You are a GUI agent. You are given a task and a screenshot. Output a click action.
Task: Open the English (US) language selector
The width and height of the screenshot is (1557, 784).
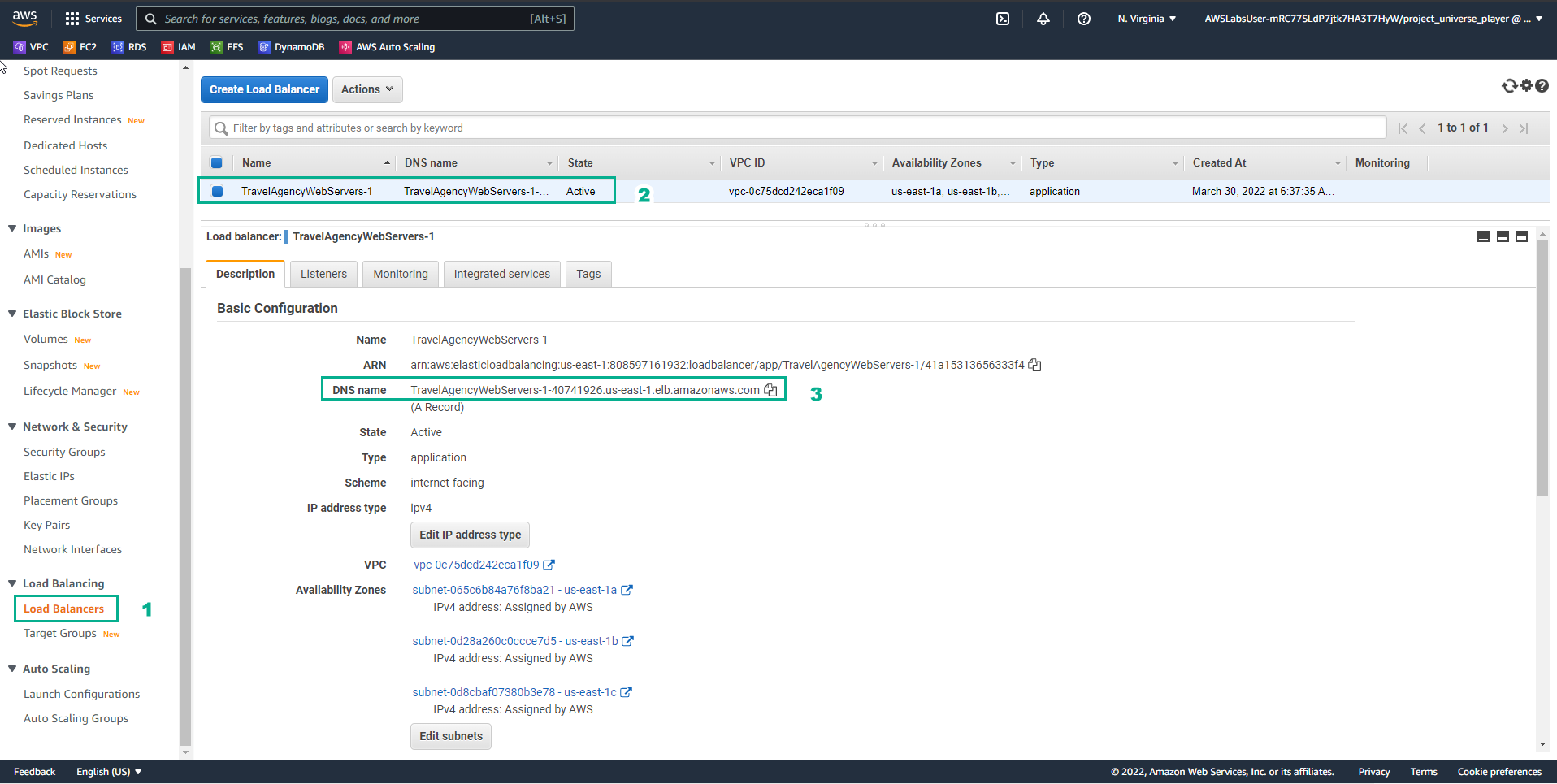pyautogui.click(x=109, y=772)
